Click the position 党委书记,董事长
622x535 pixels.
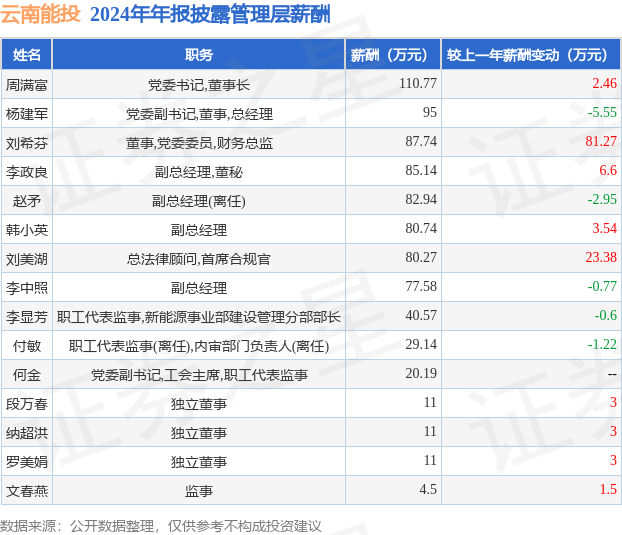[199, 84]
